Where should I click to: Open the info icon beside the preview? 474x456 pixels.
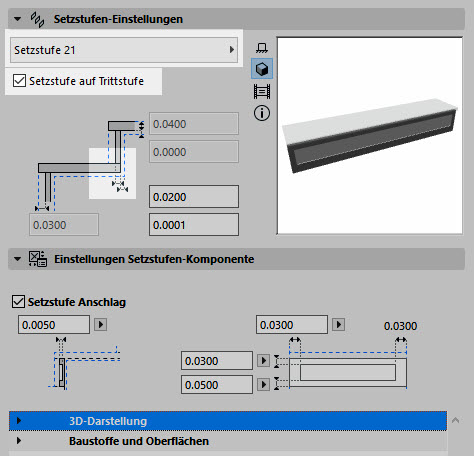[262, 113]
